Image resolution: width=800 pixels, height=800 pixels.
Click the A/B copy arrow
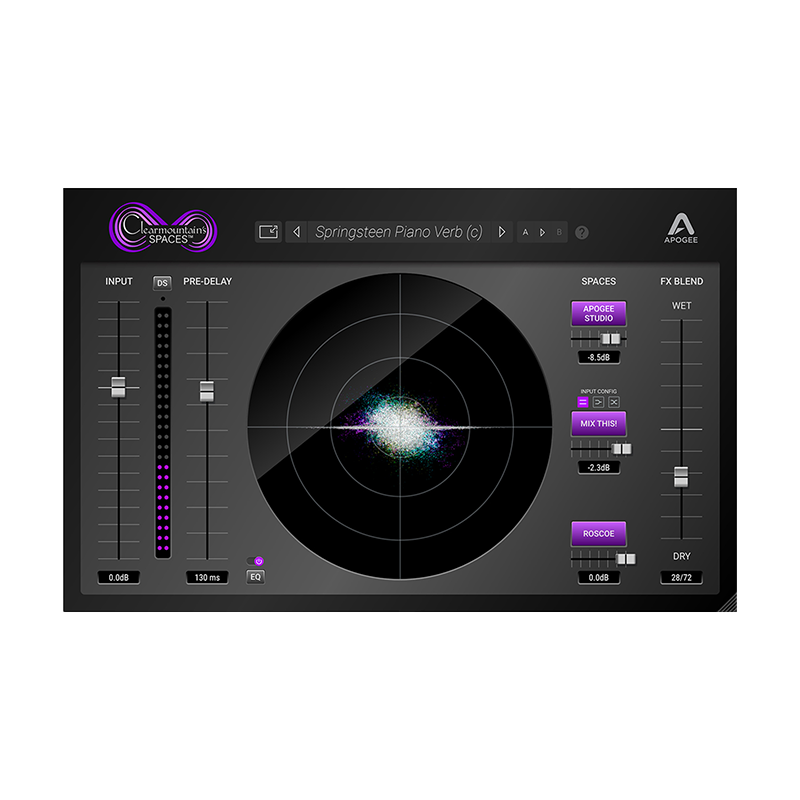tap(542, 231)
